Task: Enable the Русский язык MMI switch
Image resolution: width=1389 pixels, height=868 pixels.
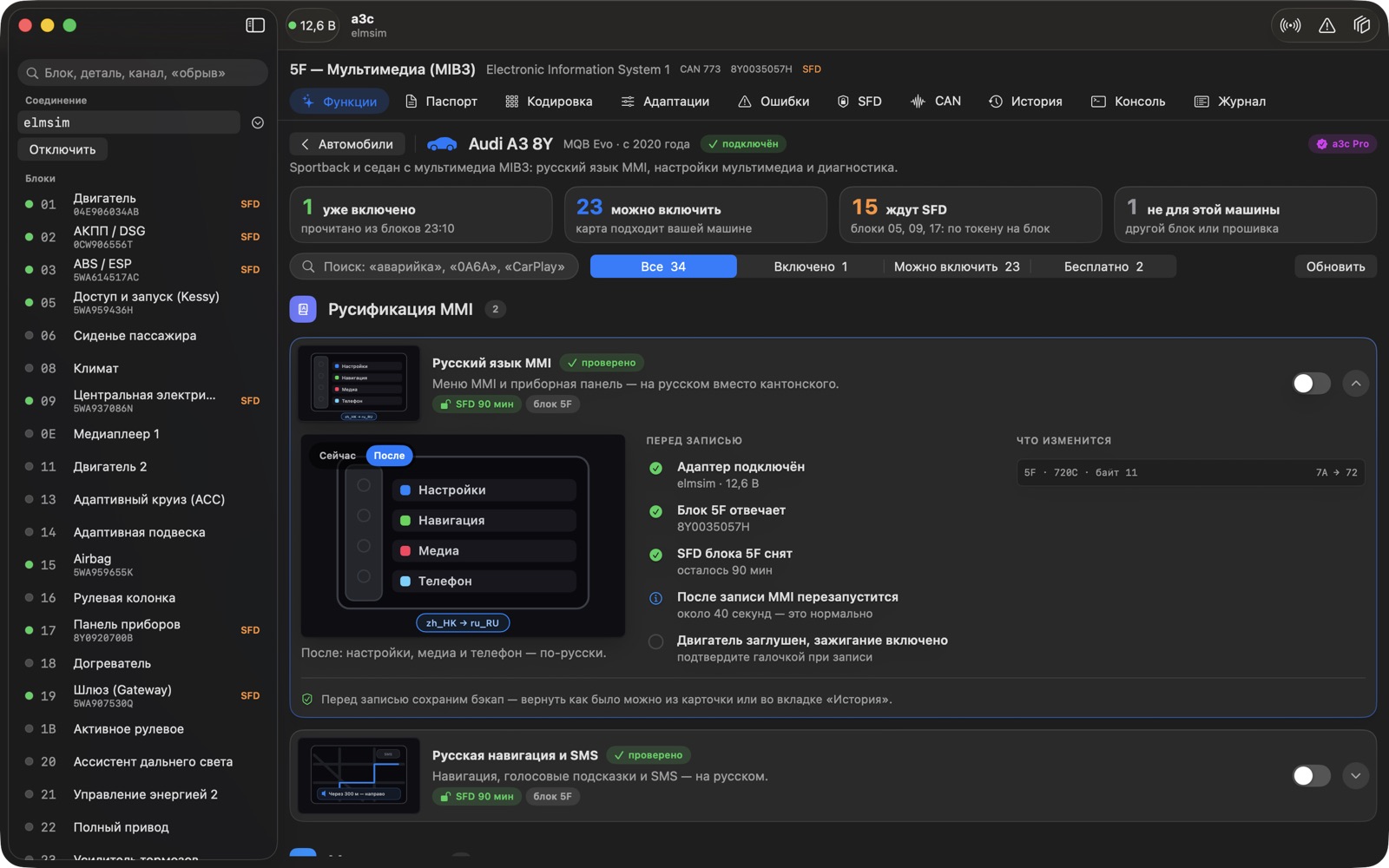Action: (x=1311, y=384)
